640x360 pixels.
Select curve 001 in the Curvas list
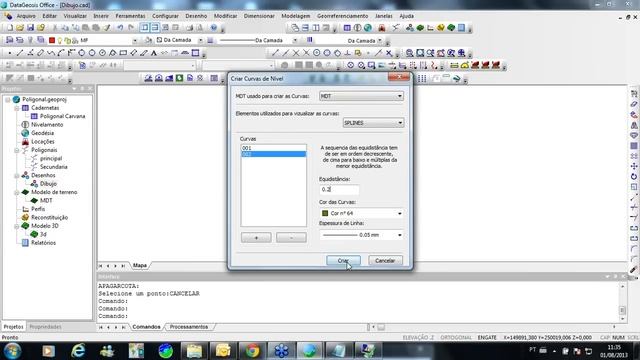tap(273, 148)
